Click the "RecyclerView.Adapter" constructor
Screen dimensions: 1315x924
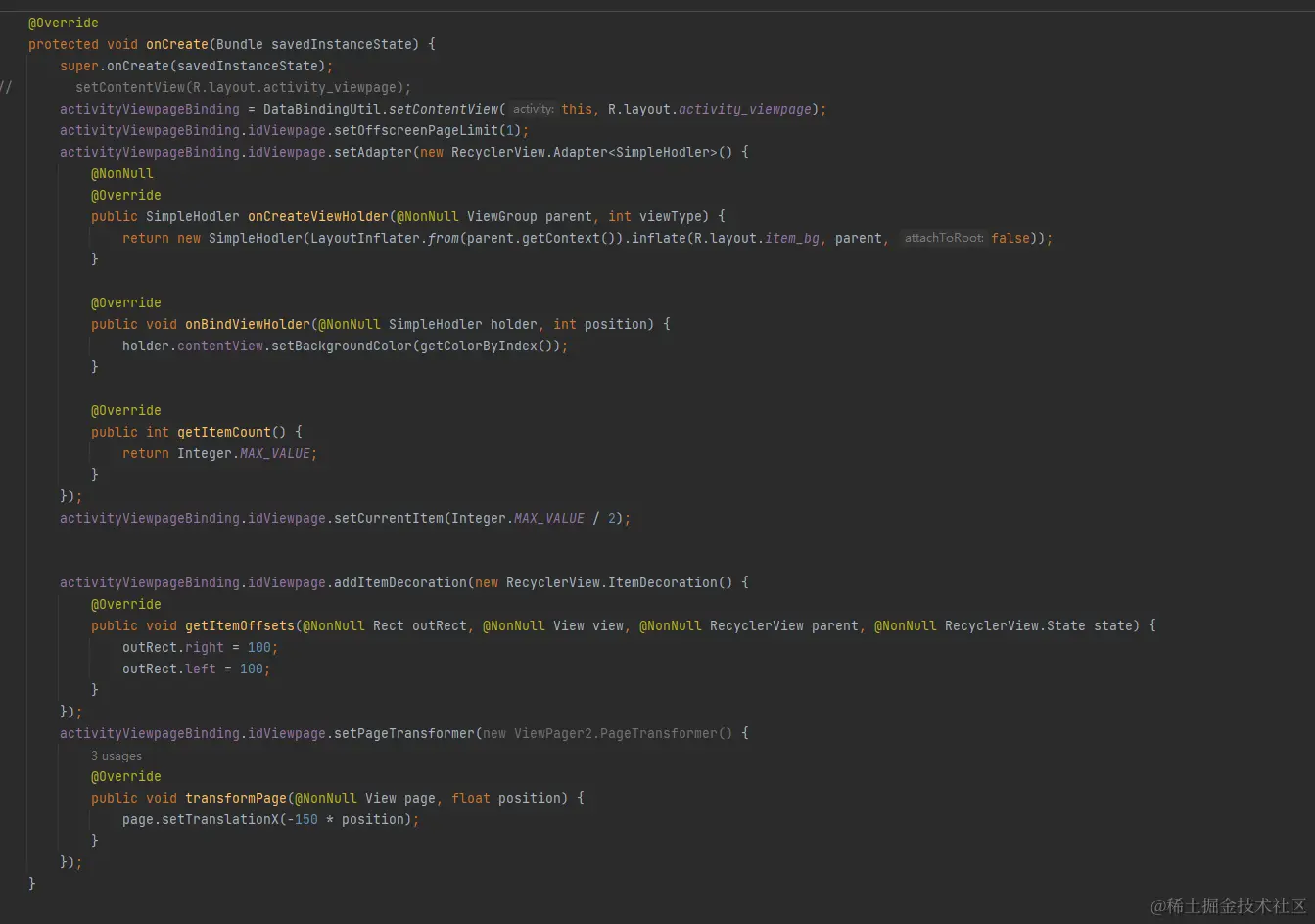coord(530,152)
